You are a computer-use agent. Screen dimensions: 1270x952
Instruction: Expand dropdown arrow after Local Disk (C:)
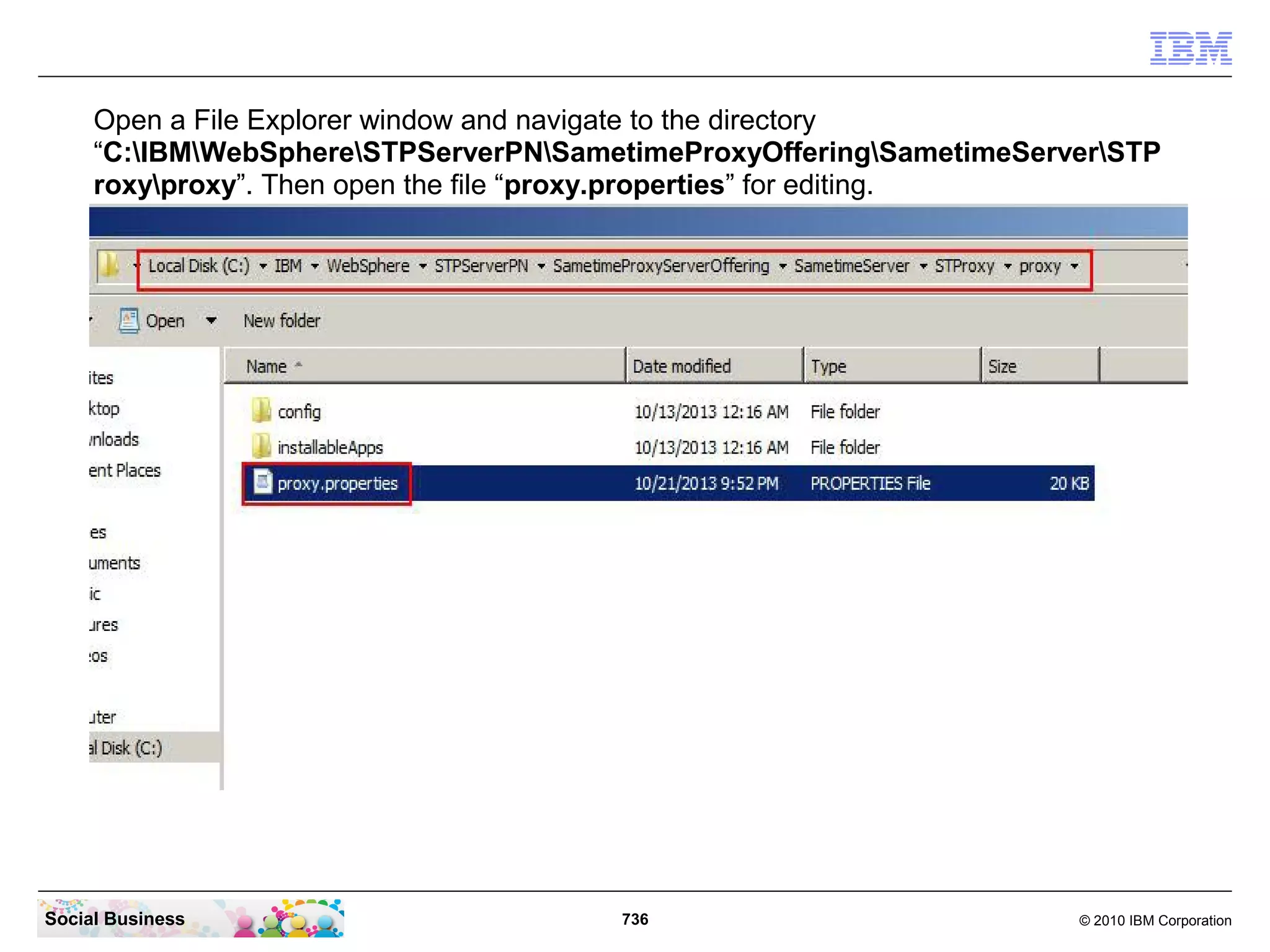pyautogui.click(x=263, y=267)
